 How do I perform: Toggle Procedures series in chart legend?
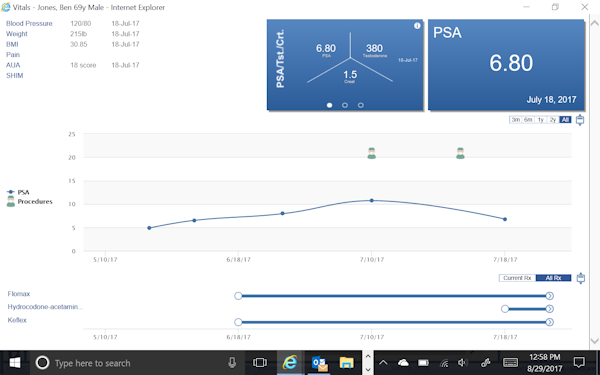(x=30, y=202)
